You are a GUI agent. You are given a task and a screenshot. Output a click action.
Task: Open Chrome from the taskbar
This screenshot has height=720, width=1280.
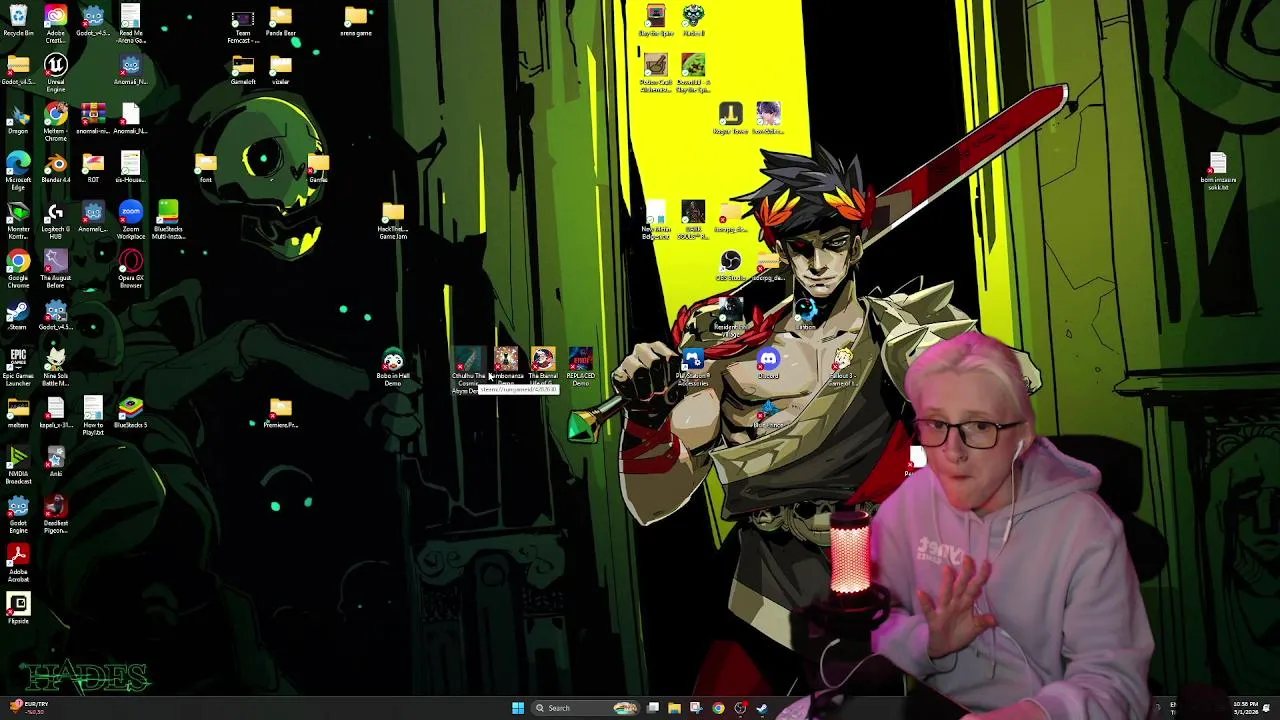(x=718, y=708)
